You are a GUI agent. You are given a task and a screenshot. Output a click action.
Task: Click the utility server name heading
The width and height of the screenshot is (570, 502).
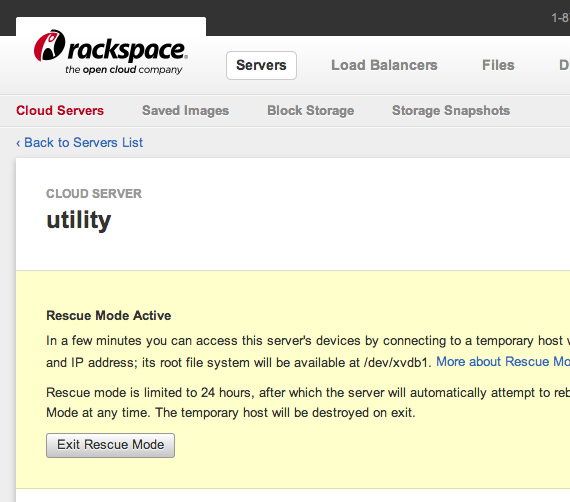(79, 220)
